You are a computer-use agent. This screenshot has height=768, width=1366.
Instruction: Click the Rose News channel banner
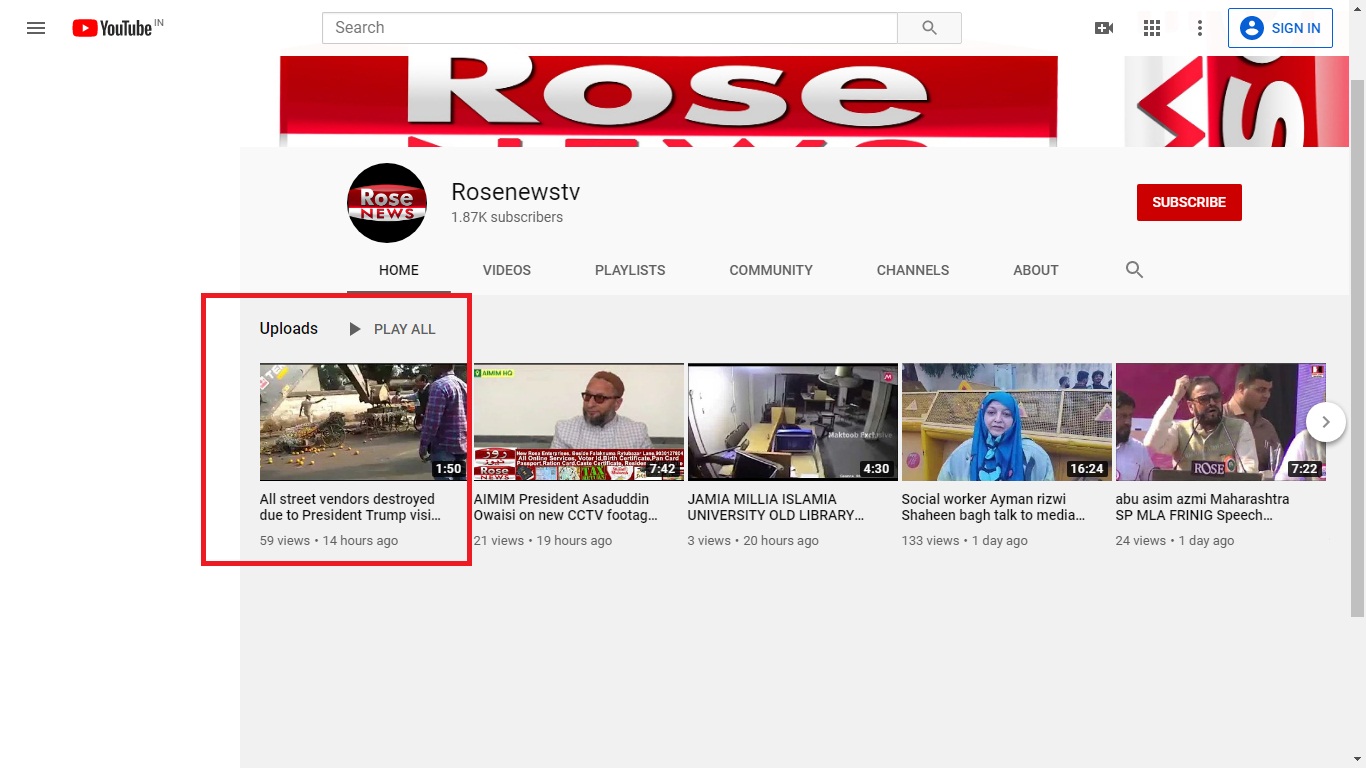[x=795, y=101]
